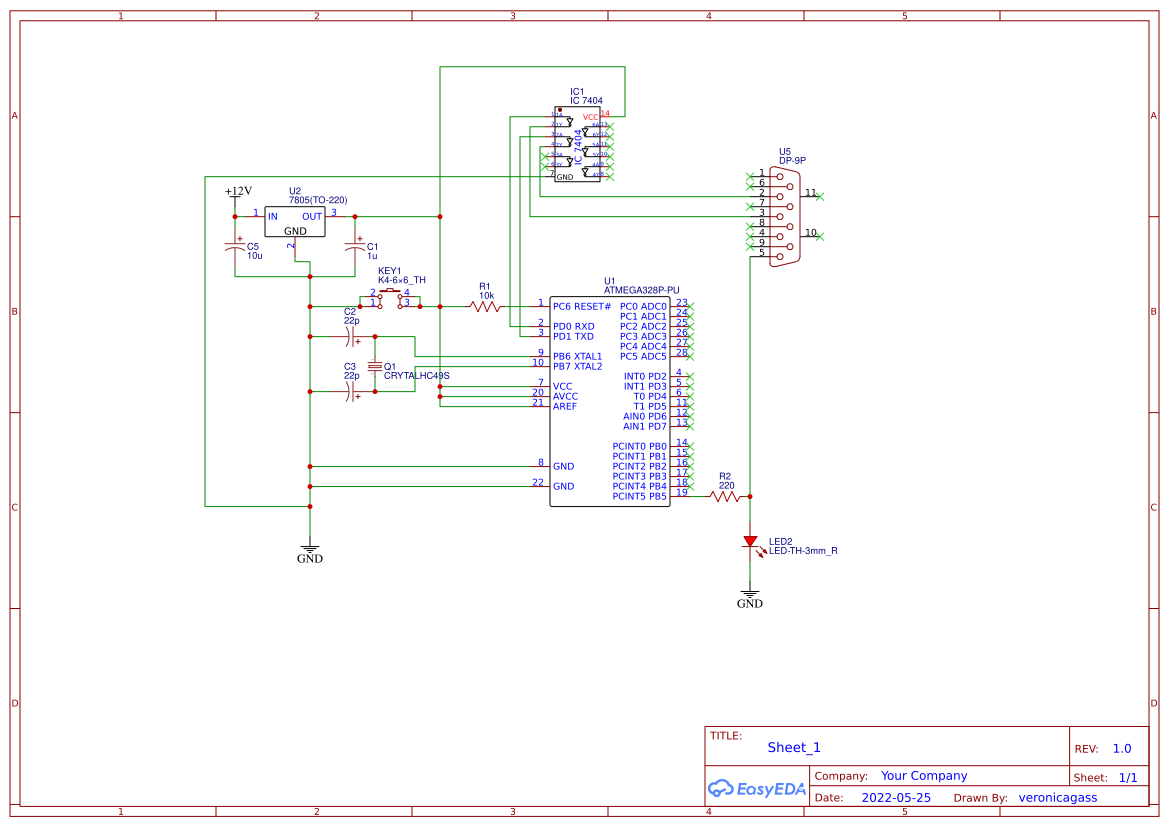Click pin 10 no-connect marker on U5

pos(819,236)
